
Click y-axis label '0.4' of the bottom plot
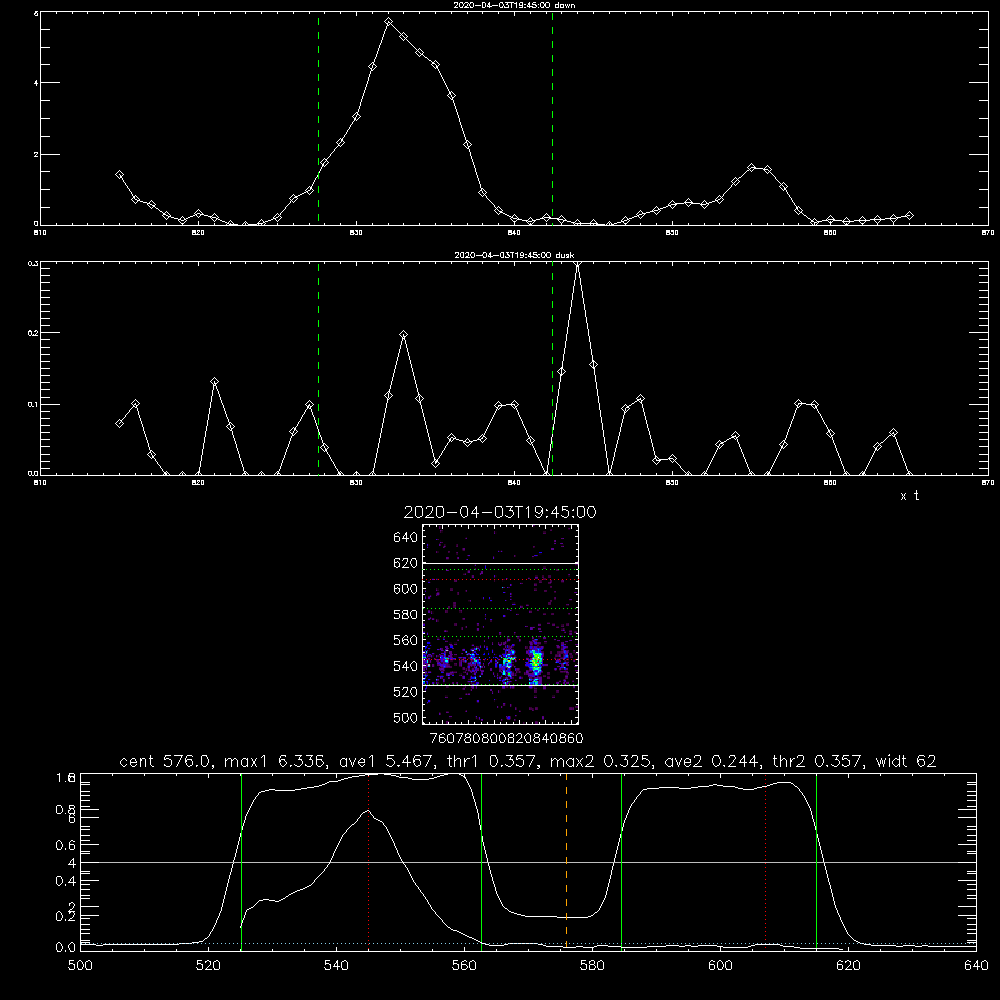(x=66, y=881)
